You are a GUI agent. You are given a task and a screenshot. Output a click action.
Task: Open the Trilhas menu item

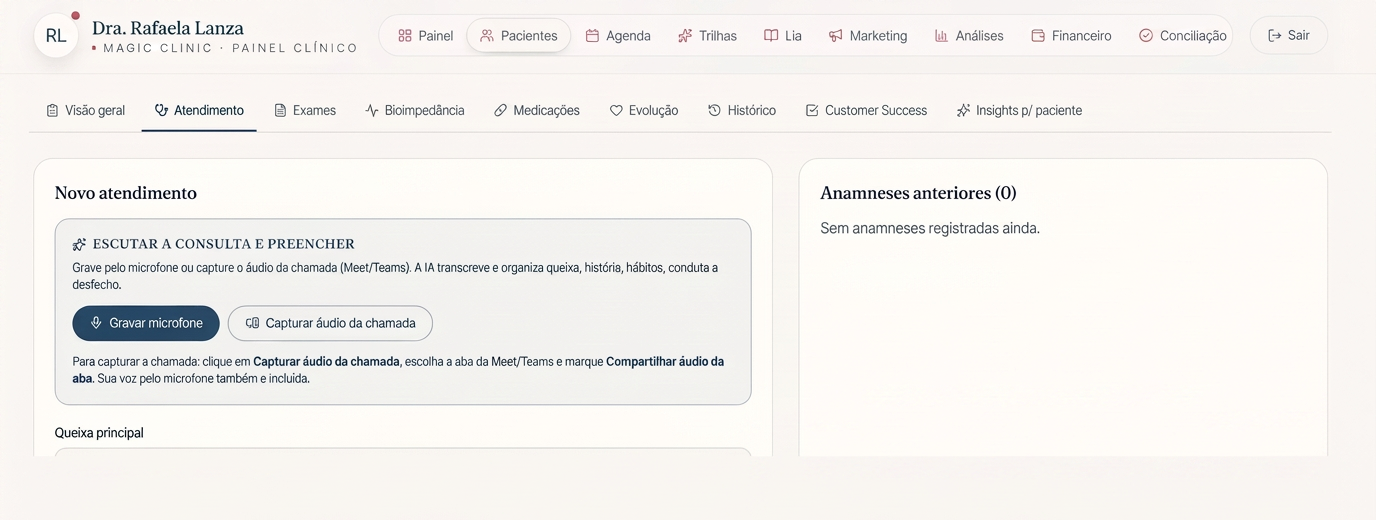[x=707, y=36]
